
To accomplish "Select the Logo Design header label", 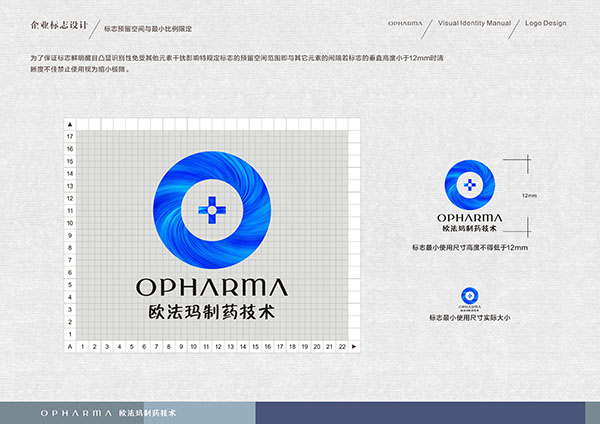I will pos(546,23).
